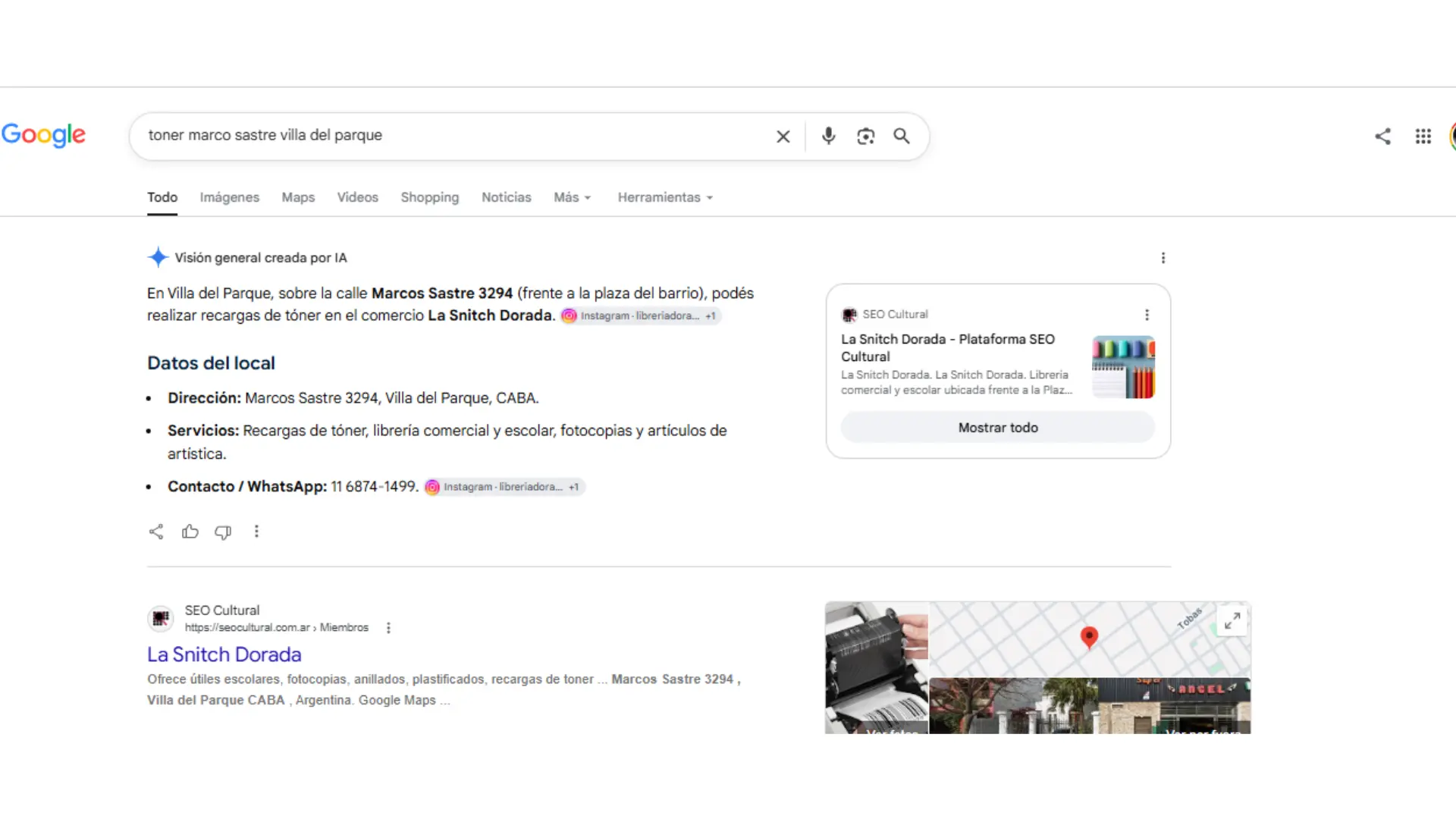Open the street view storefront photo
This screenshot has height=819, width=1456.
[x=1090, y=706]
